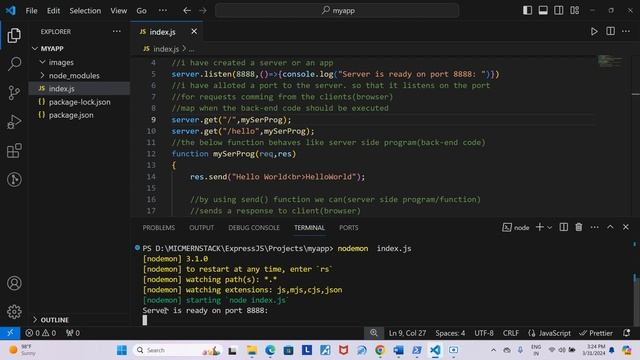Click the taskbar Search box

click(x=179, y=350)
